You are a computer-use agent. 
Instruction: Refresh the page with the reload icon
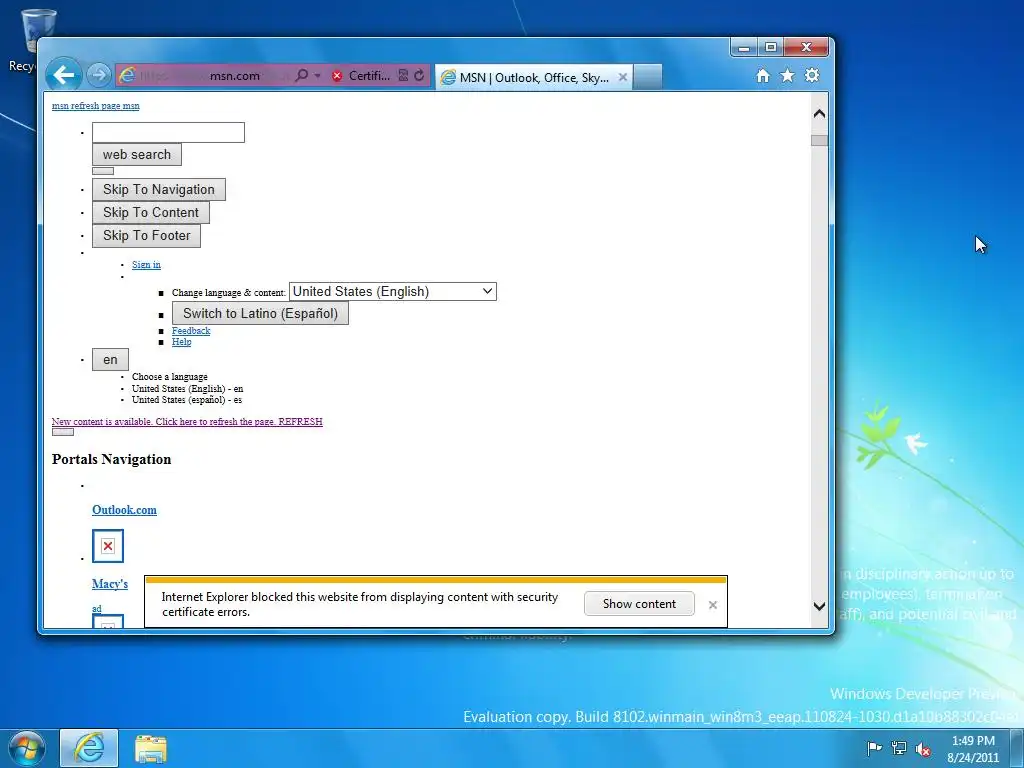(x=419, y=76)
